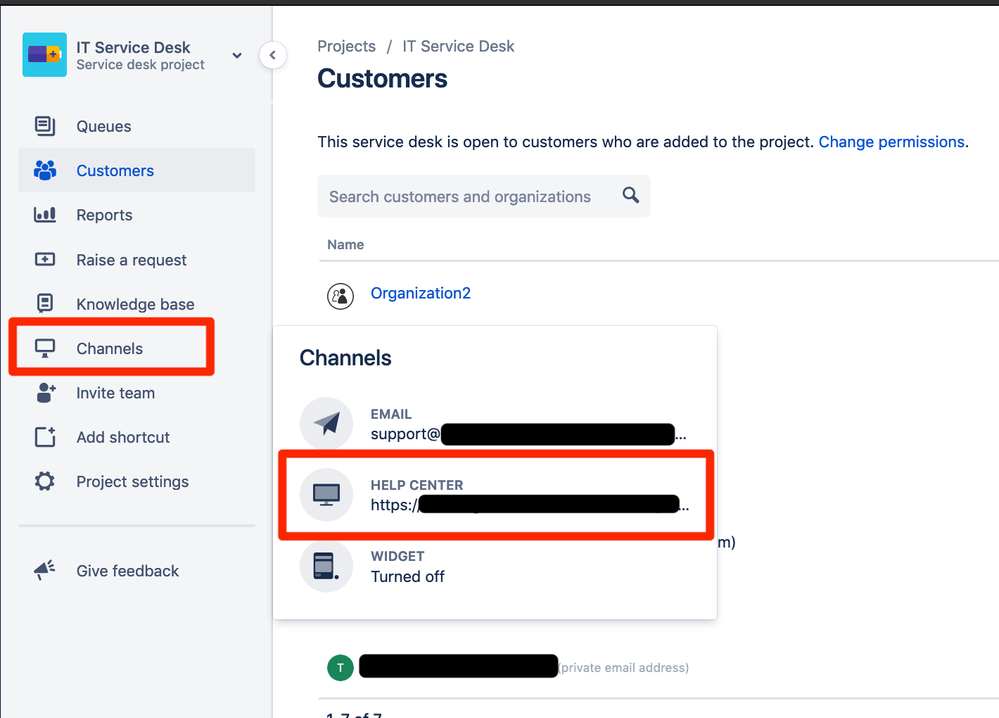Click the Help Center monitor icon

[x=325, y=494]
